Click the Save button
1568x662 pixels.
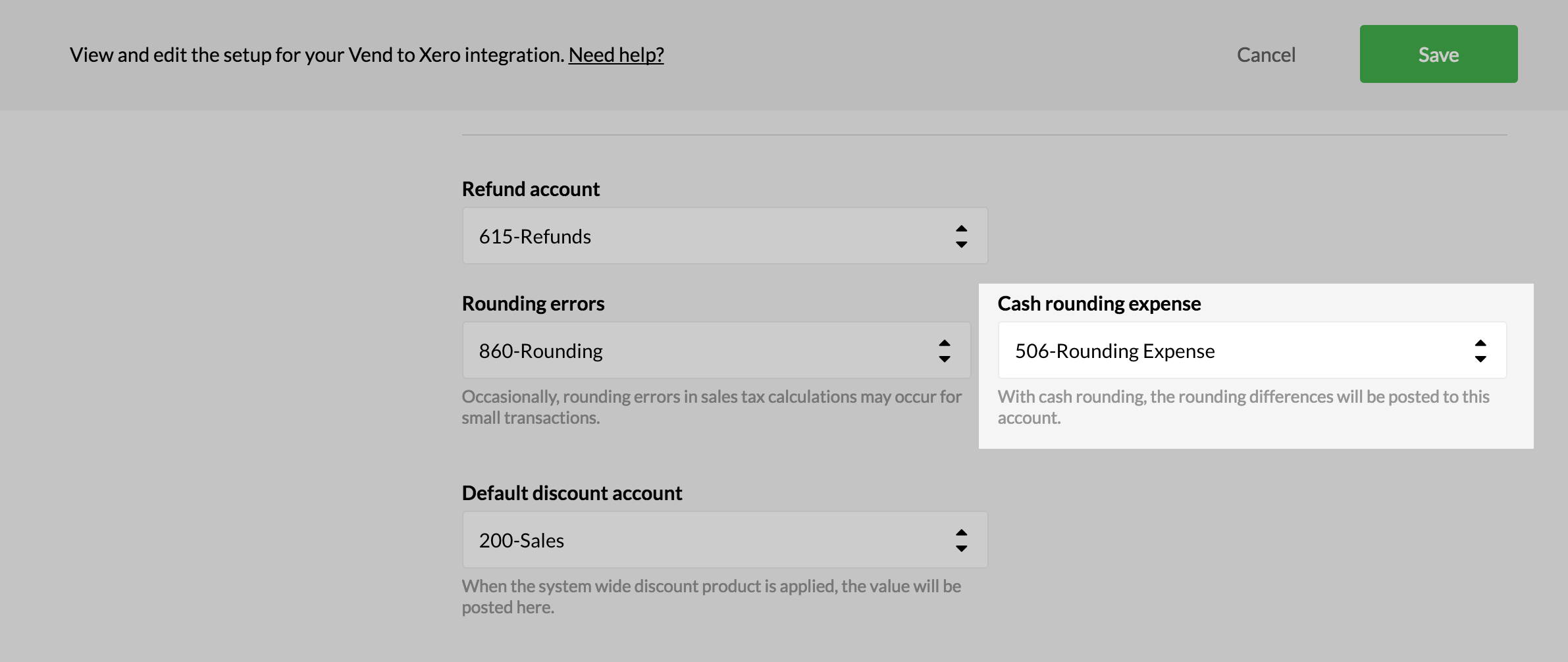[1438, 54]
